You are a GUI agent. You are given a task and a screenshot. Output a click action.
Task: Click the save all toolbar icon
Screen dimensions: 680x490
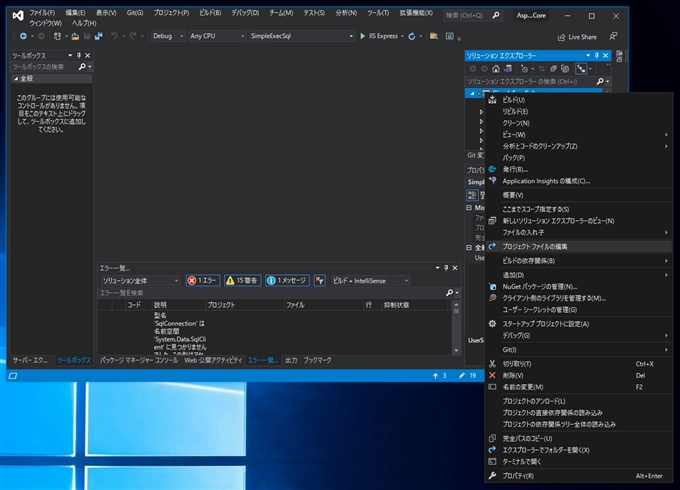(x=98, y=36)
